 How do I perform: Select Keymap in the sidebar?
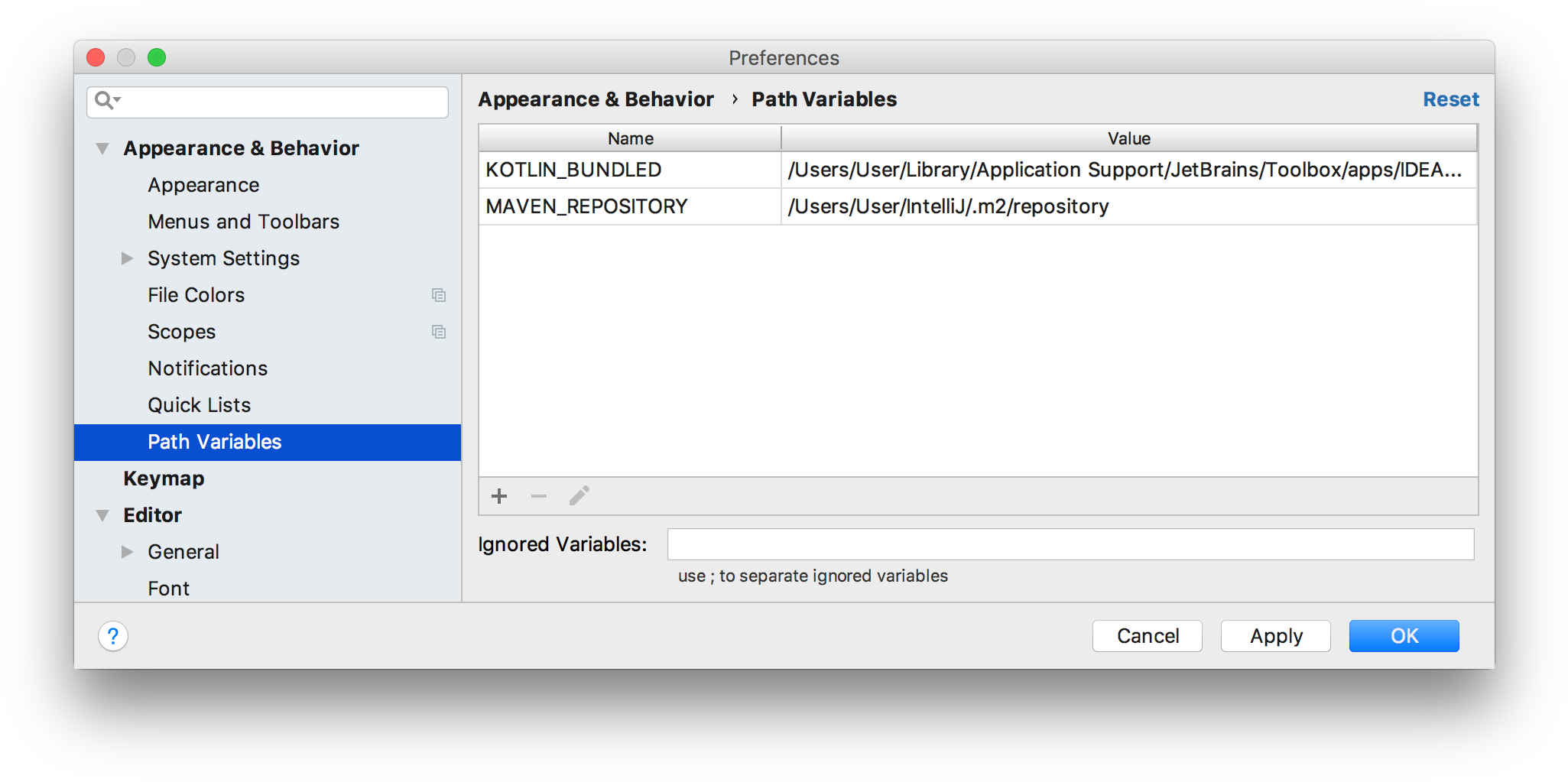[164, 479]
